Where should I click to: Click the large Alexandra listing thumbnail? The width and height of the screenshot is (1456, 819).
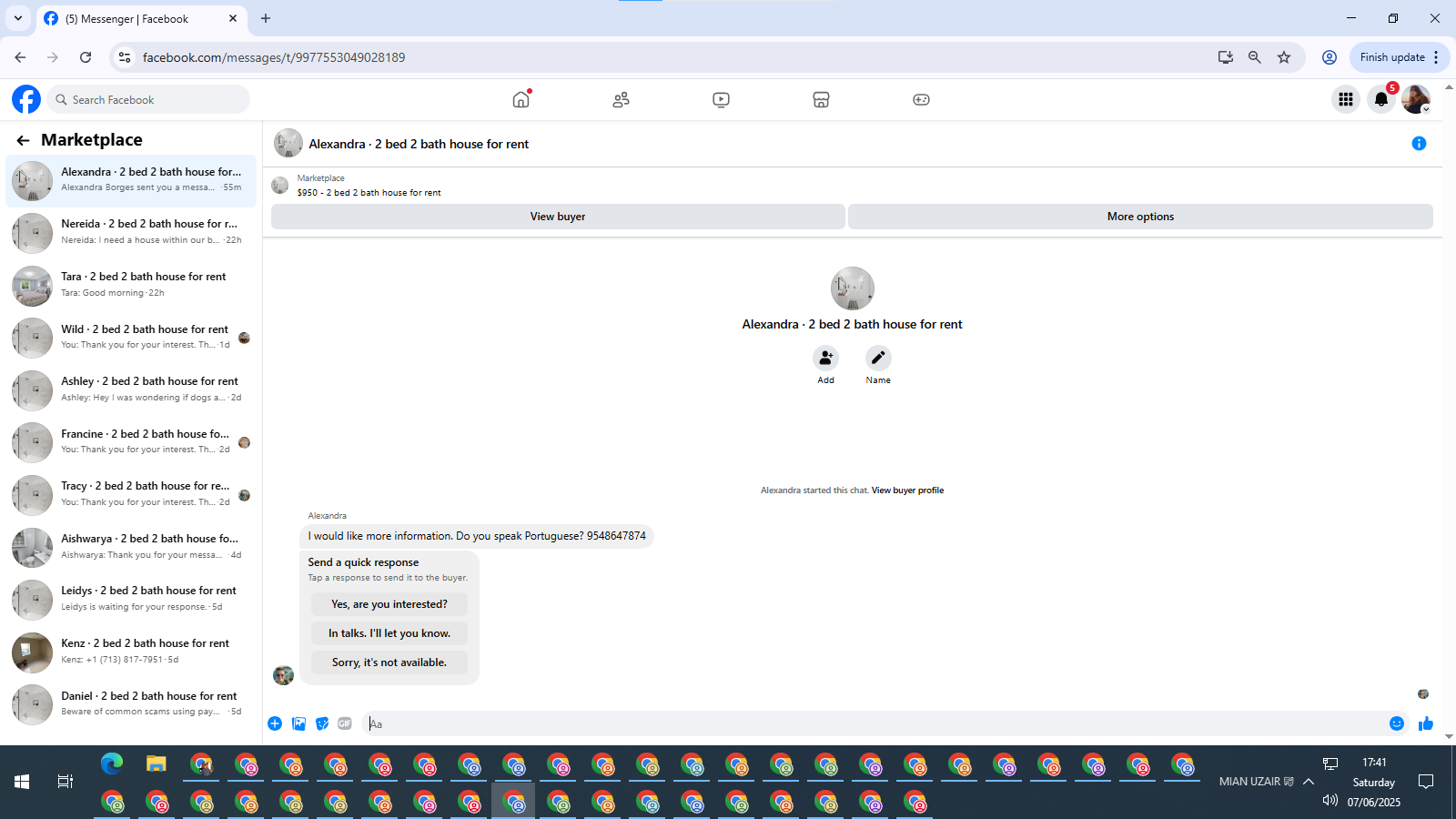[852, 288]
